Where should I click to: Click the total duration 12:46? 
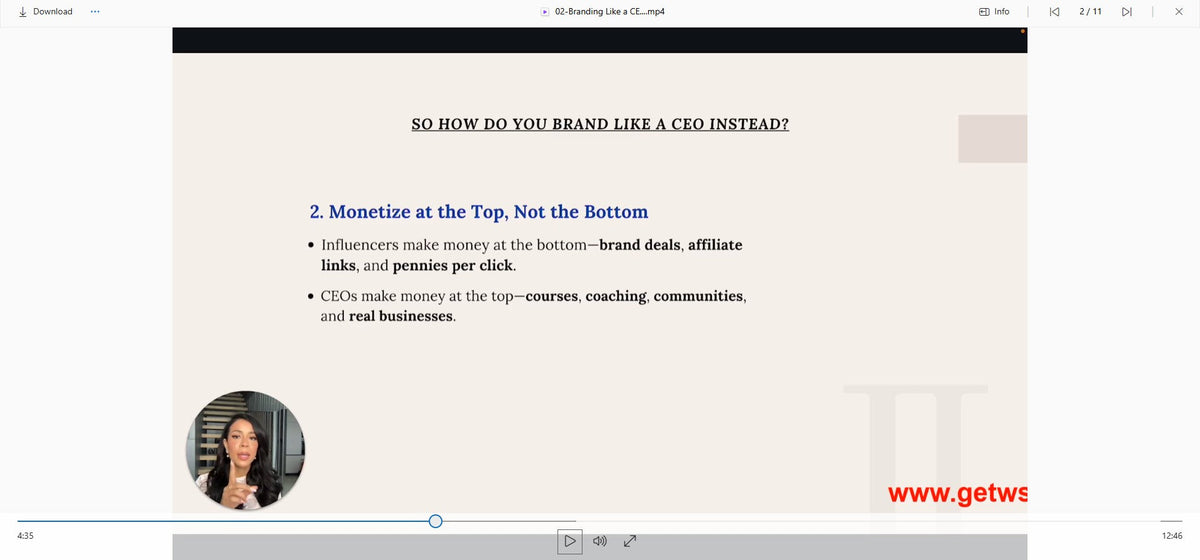coord(1173,536)
